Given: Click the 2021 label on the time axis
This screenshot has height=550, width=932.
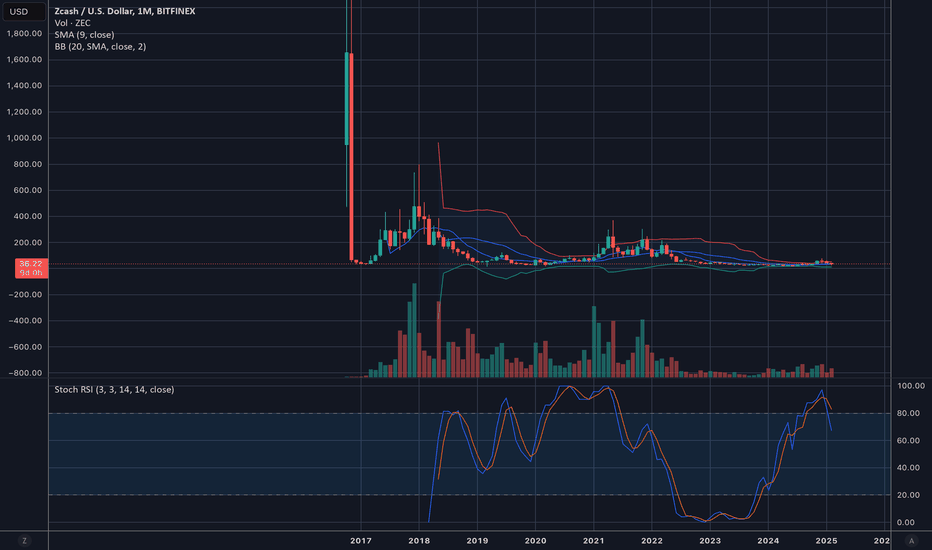Looking at the screenshot, I should click(x=593, y=540).
